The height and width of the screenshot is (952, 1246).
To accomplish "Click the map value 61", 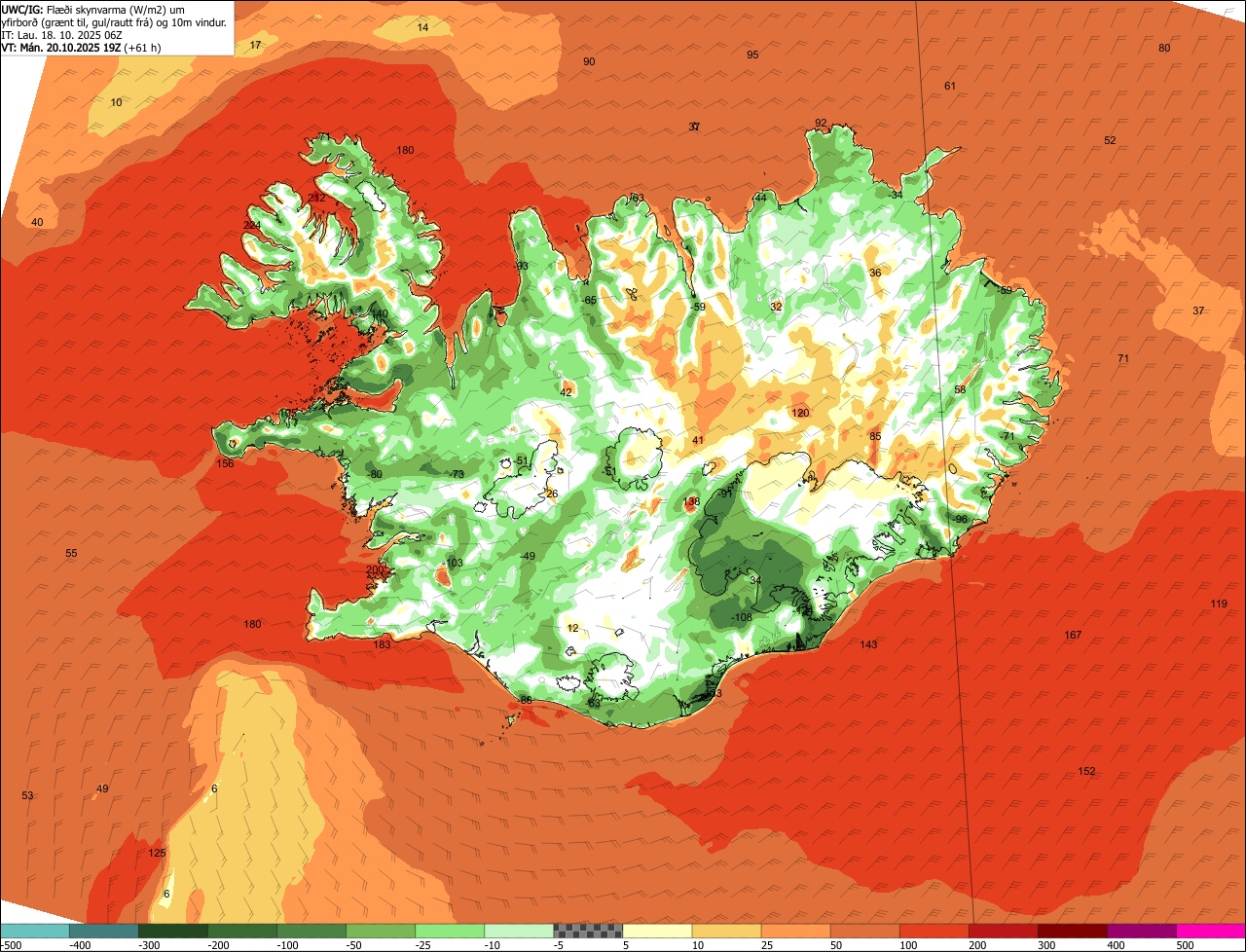I will [x=950, y=86].
